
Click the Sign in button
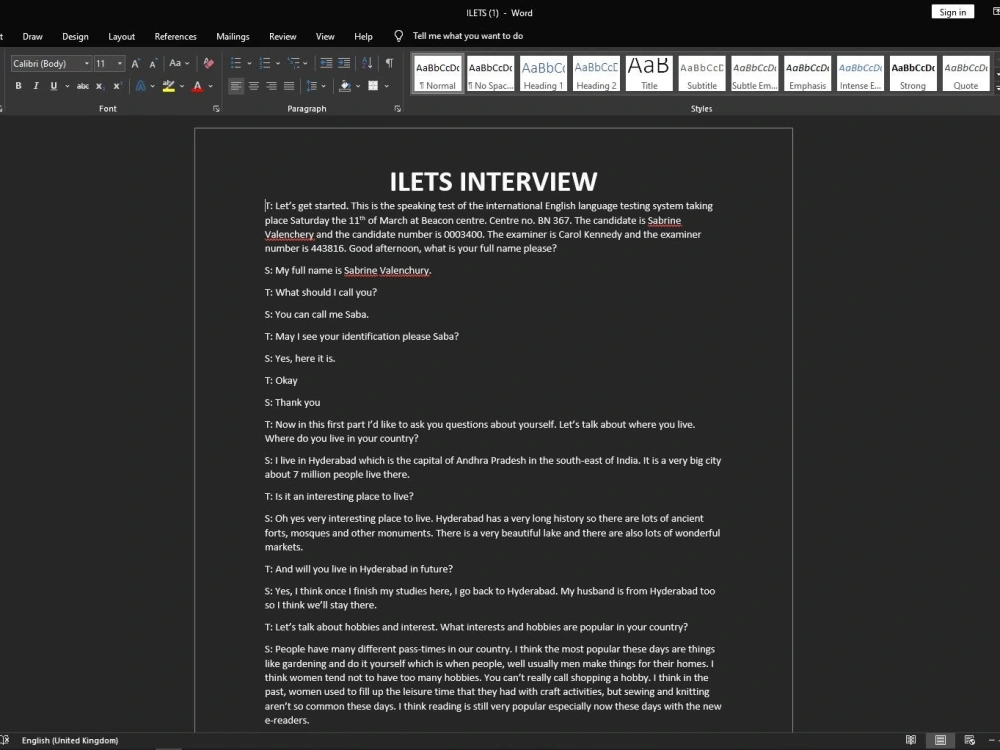(952, 12)
